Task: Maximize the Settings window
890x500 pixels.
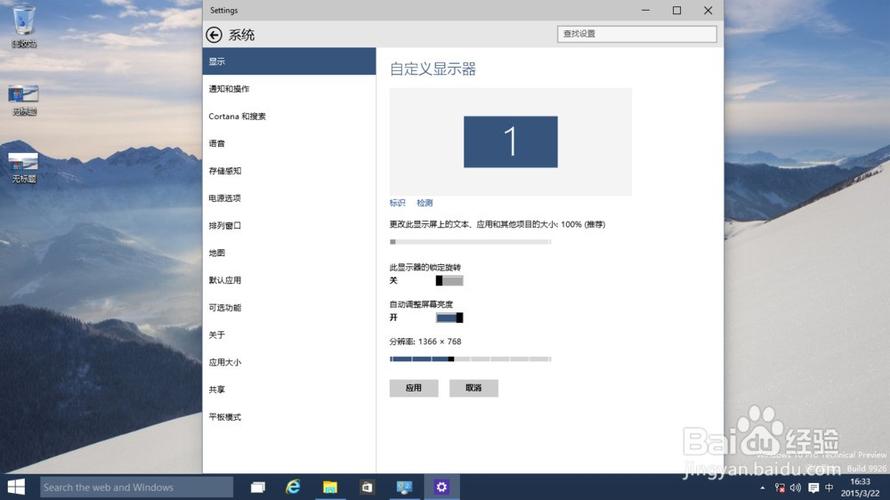Action: [x=677, y=10]
